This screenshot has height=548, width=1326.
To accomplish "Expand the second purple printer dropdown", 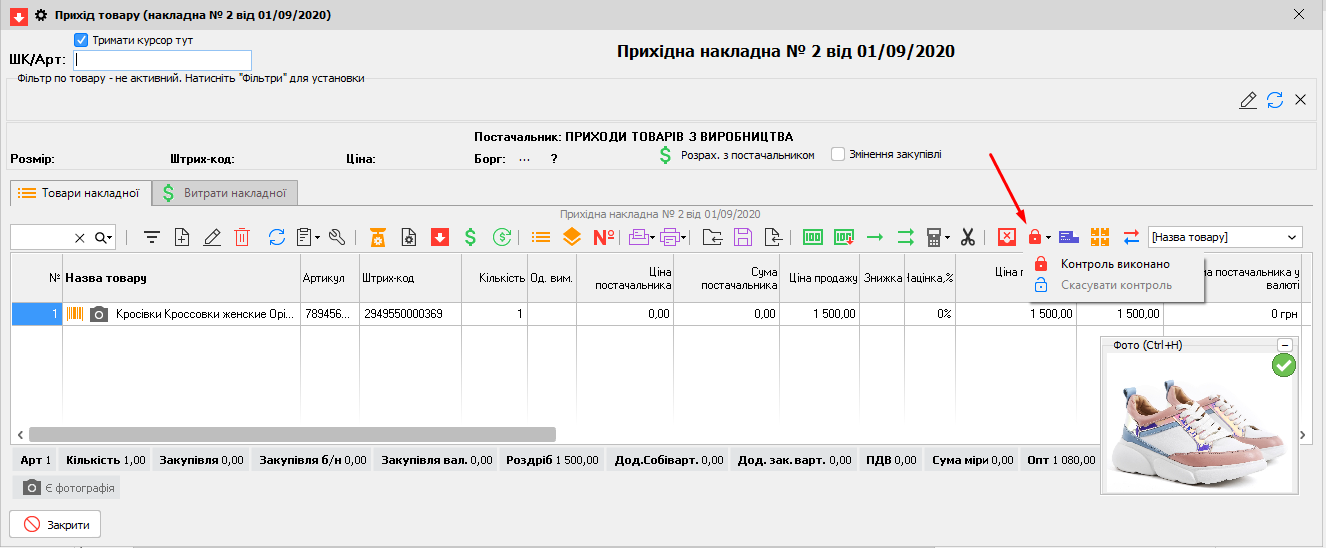I will pyautogui.click(x=685, y=238).
